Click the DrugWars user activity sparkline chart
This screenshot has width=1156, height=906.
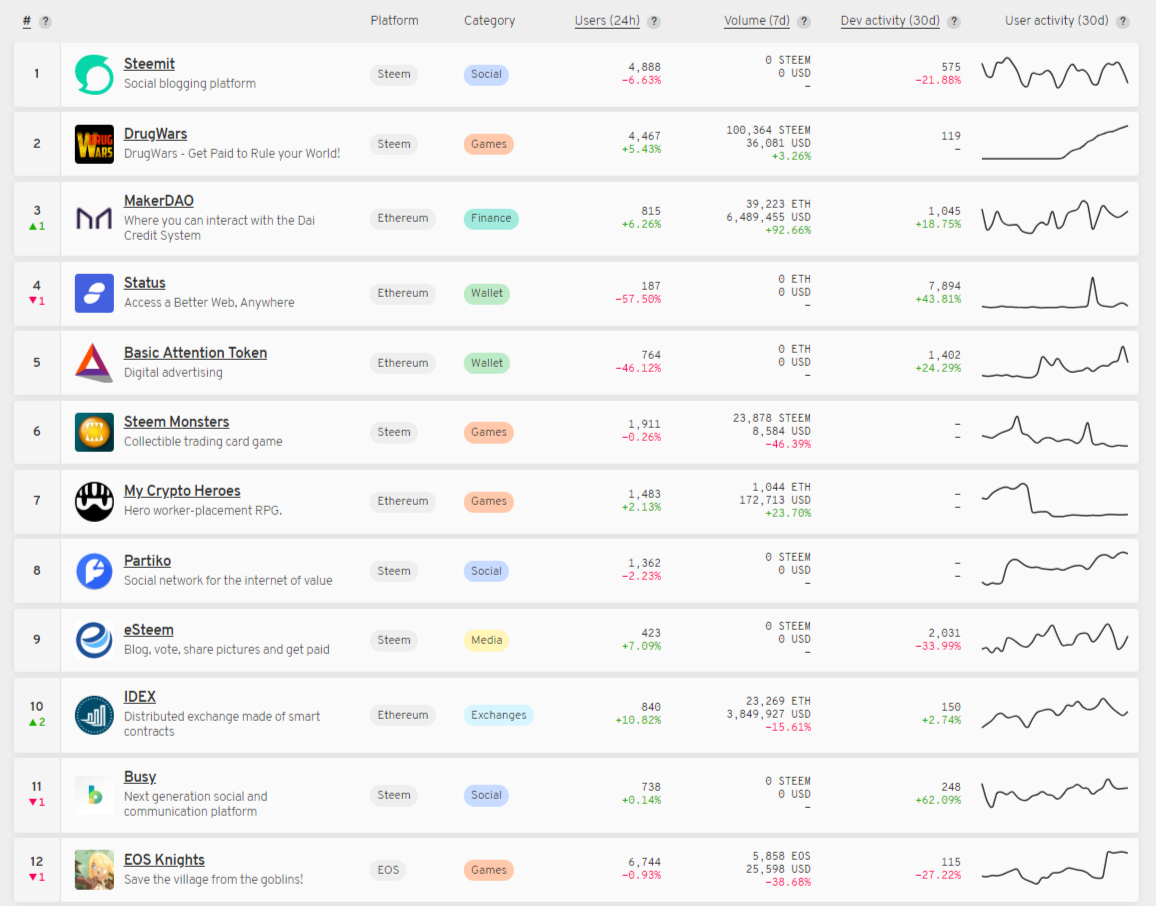(1055, 143)
